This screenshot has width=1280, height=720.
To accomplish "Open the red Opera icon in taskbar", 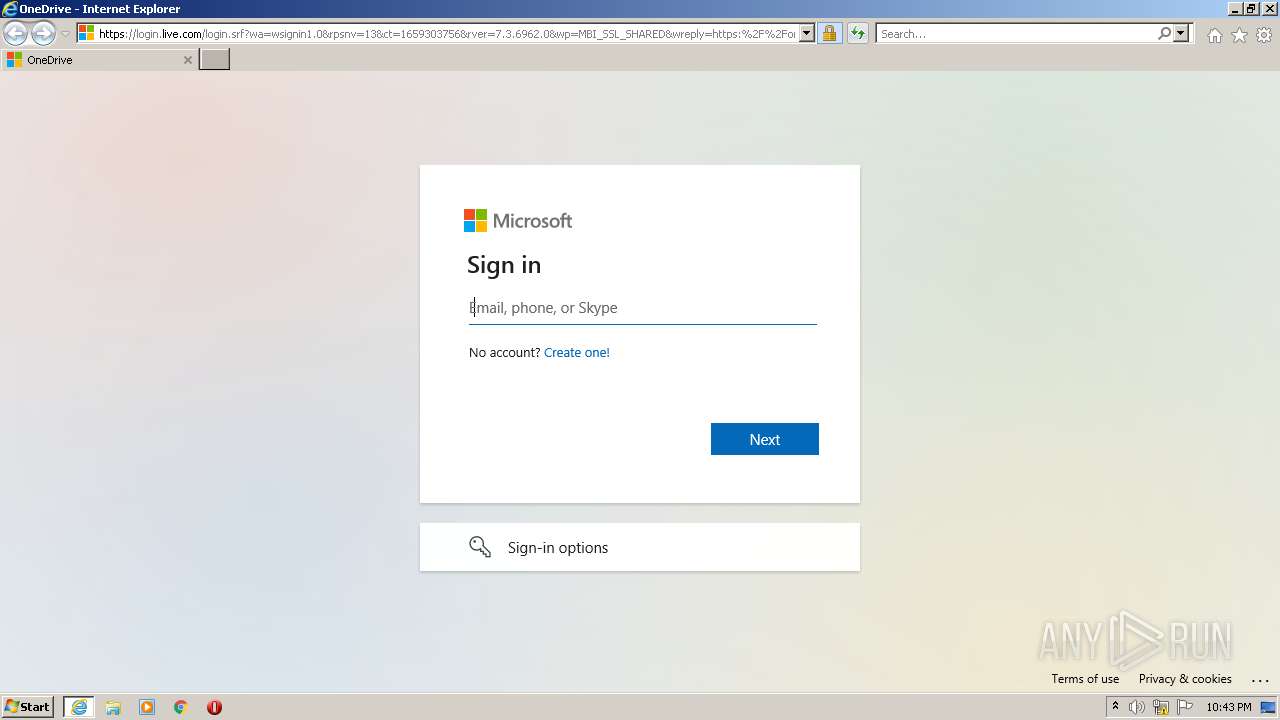I will [214, 707].
